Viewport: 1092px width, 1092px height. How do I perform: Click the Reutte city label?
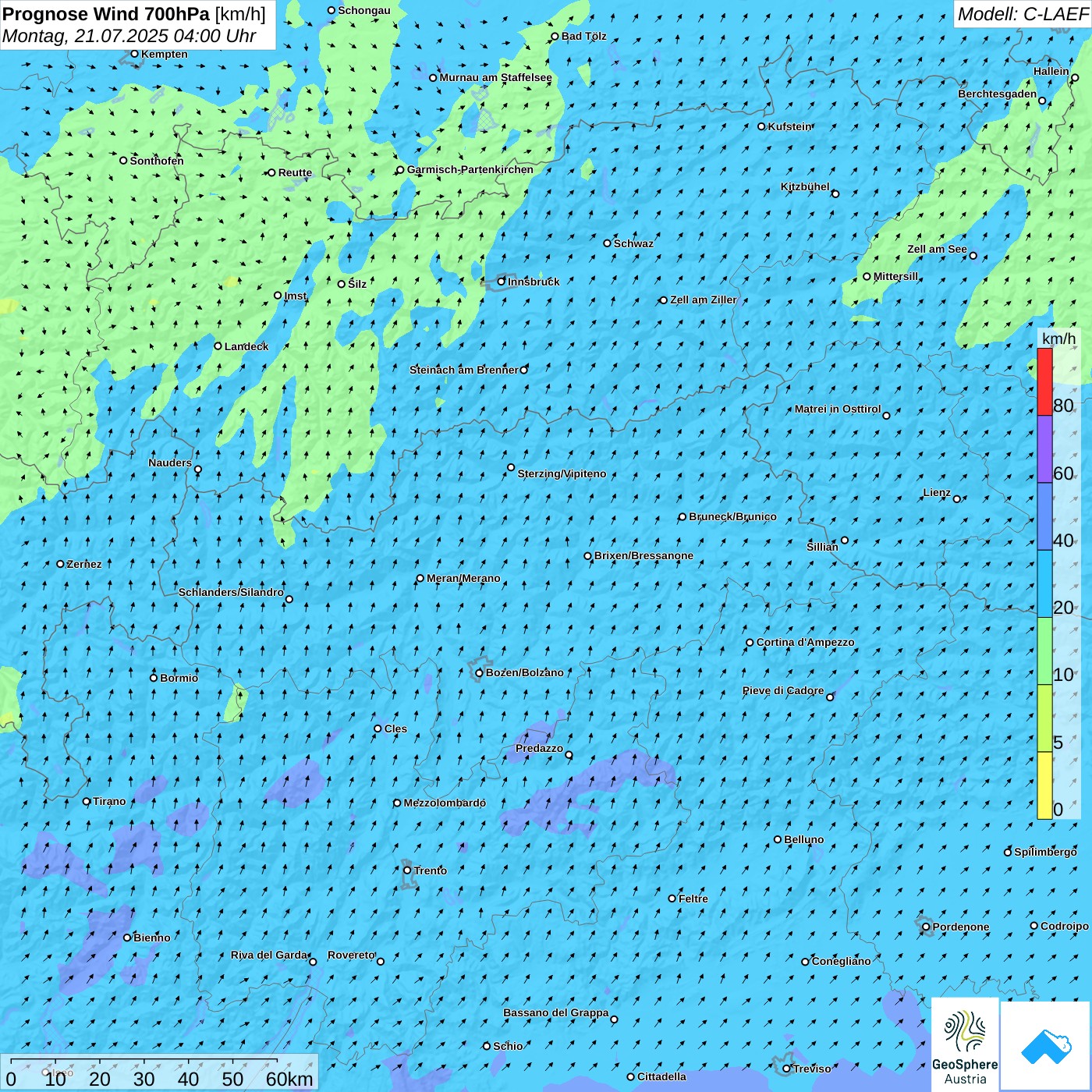[x=295, y=172]
